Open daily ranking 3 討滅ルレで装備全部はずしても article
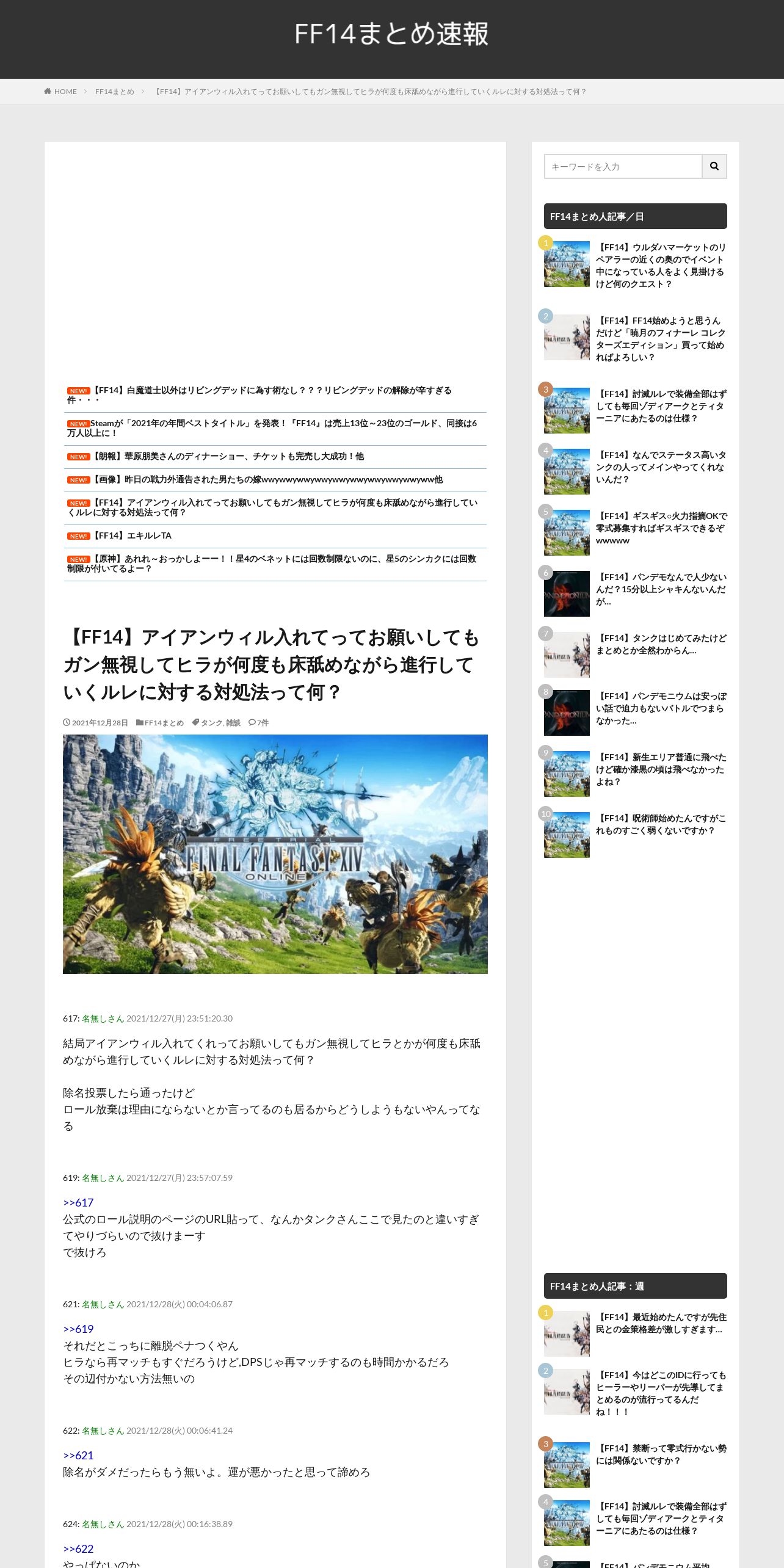 point(661,406)
